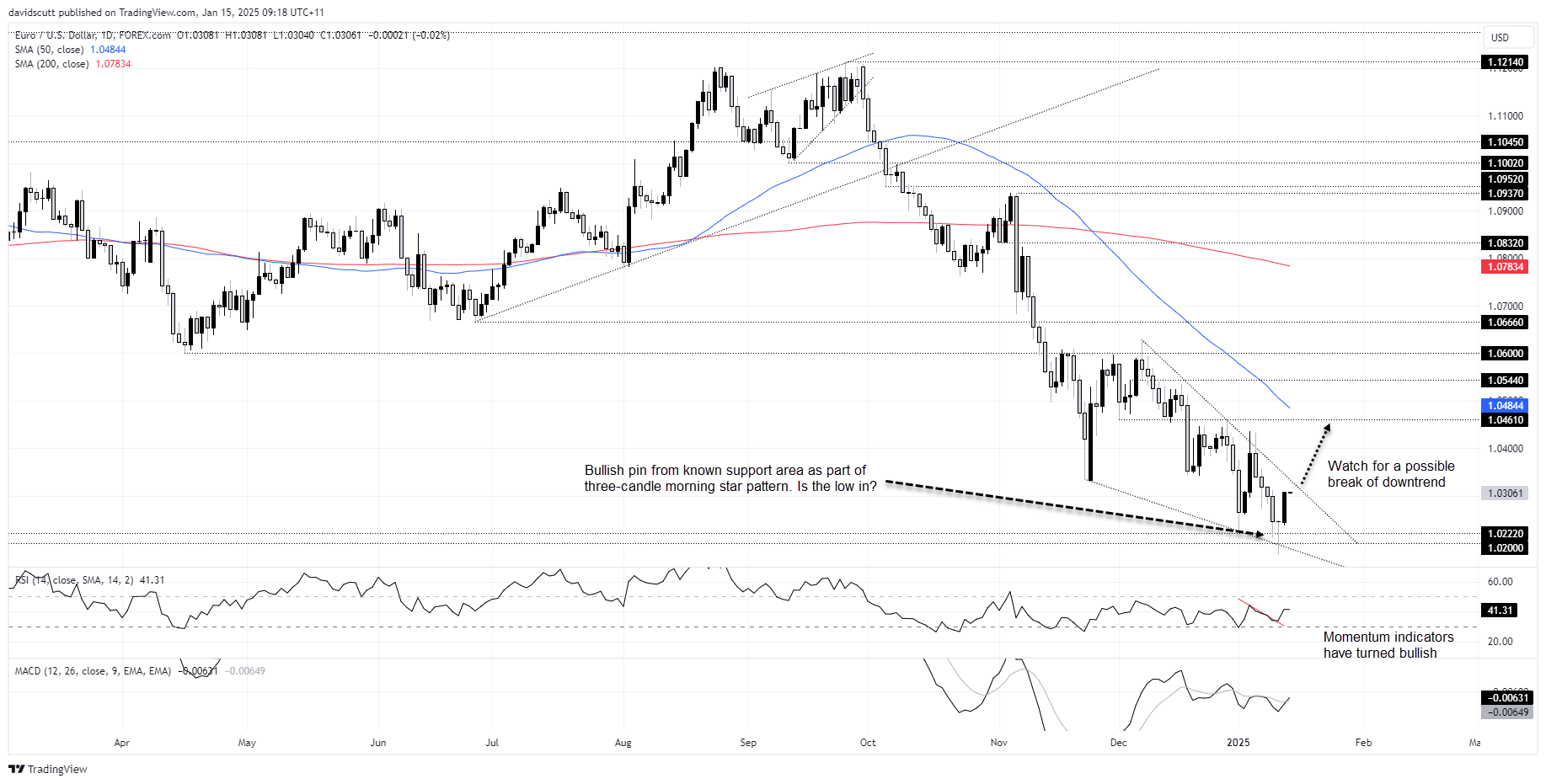Select the 'Watch for a possible break' annotation
The width and height of the screenshot is (1546, 784).
1391,474
